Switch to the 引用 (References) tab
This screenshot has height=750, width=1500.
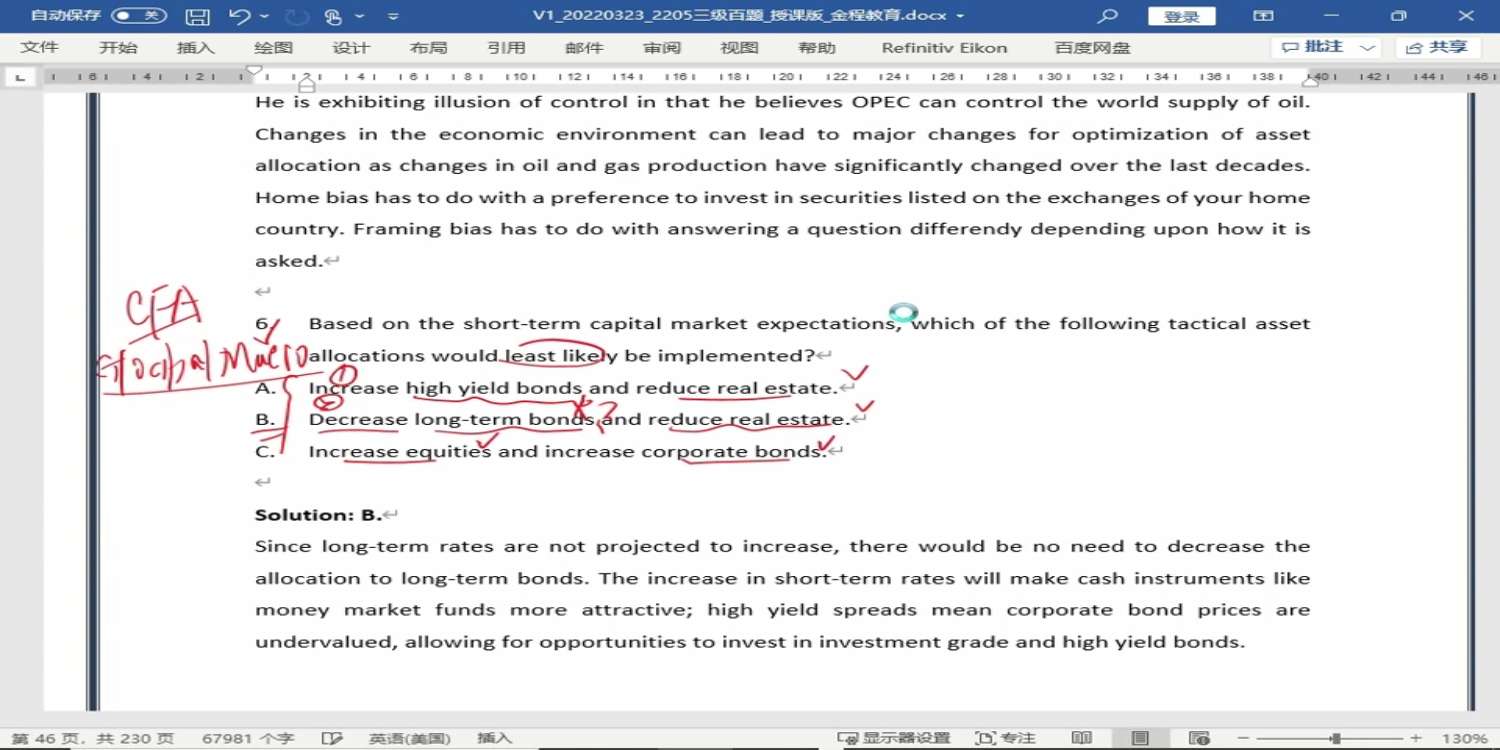pos(507,48)
